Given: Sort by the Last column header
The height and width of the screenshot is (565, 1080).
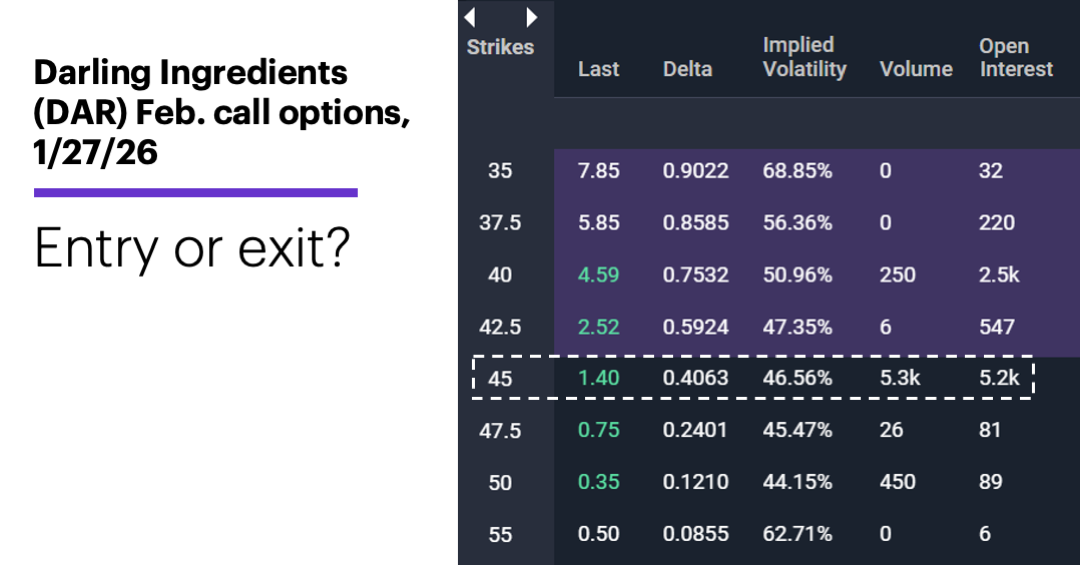Looking at the screenshot, I should 598,69.
